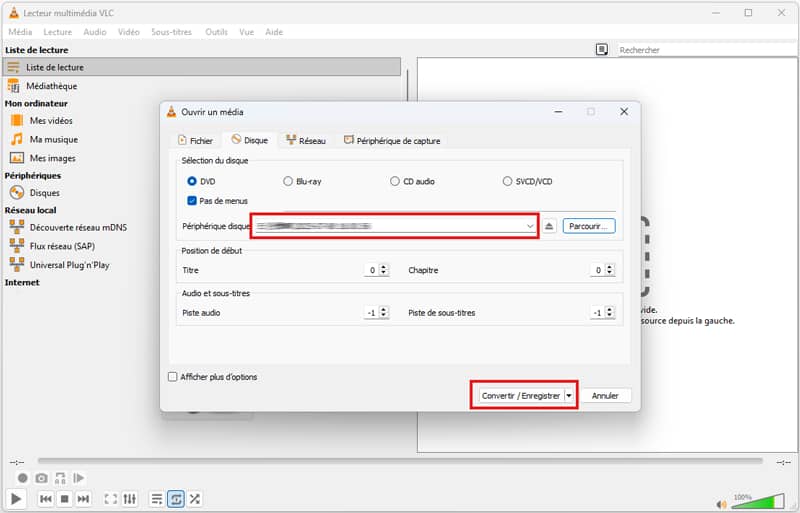The width and height of the screenshot is (800, 513).
Task: Open the Sous-titres menu
Action: coord(171,32)
